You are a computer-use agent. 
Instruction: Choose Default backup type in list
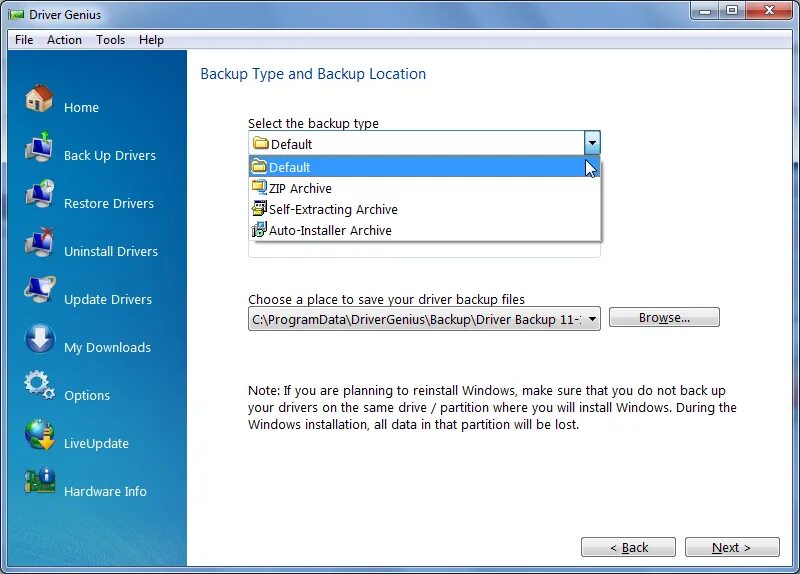pyautogui.click(x=424, y=167)
